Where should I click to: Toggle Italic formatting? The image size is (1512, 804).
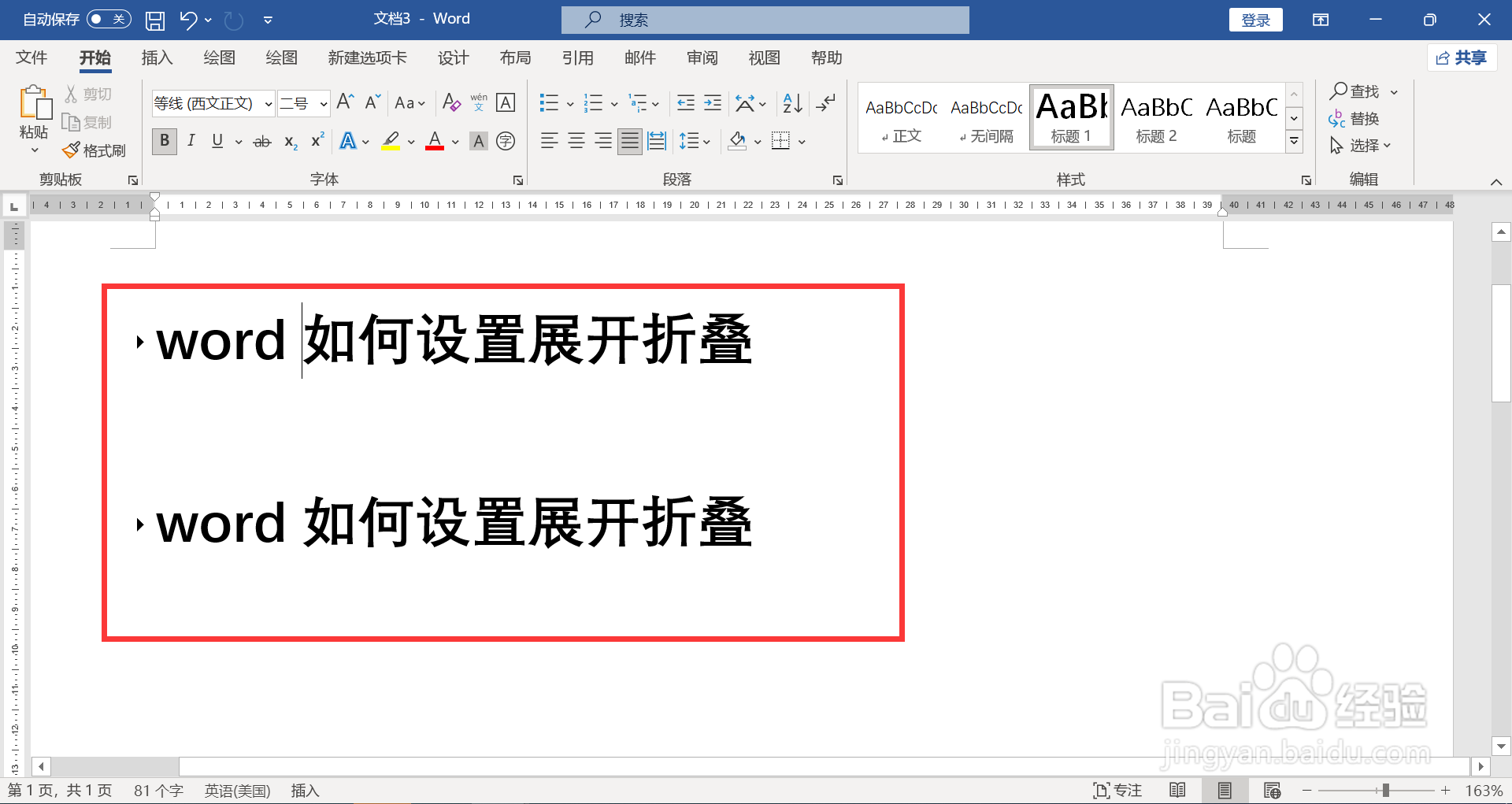(x=191, y=141)
